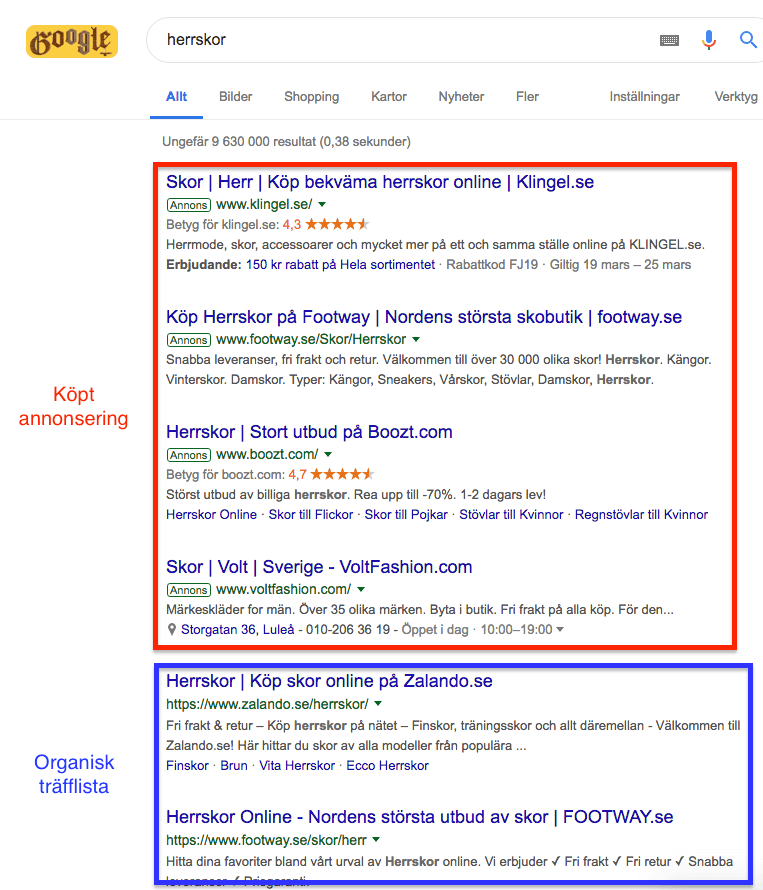Click the 'Regnstövlar till Kvinnor' sitelink

tap(642, 514)
